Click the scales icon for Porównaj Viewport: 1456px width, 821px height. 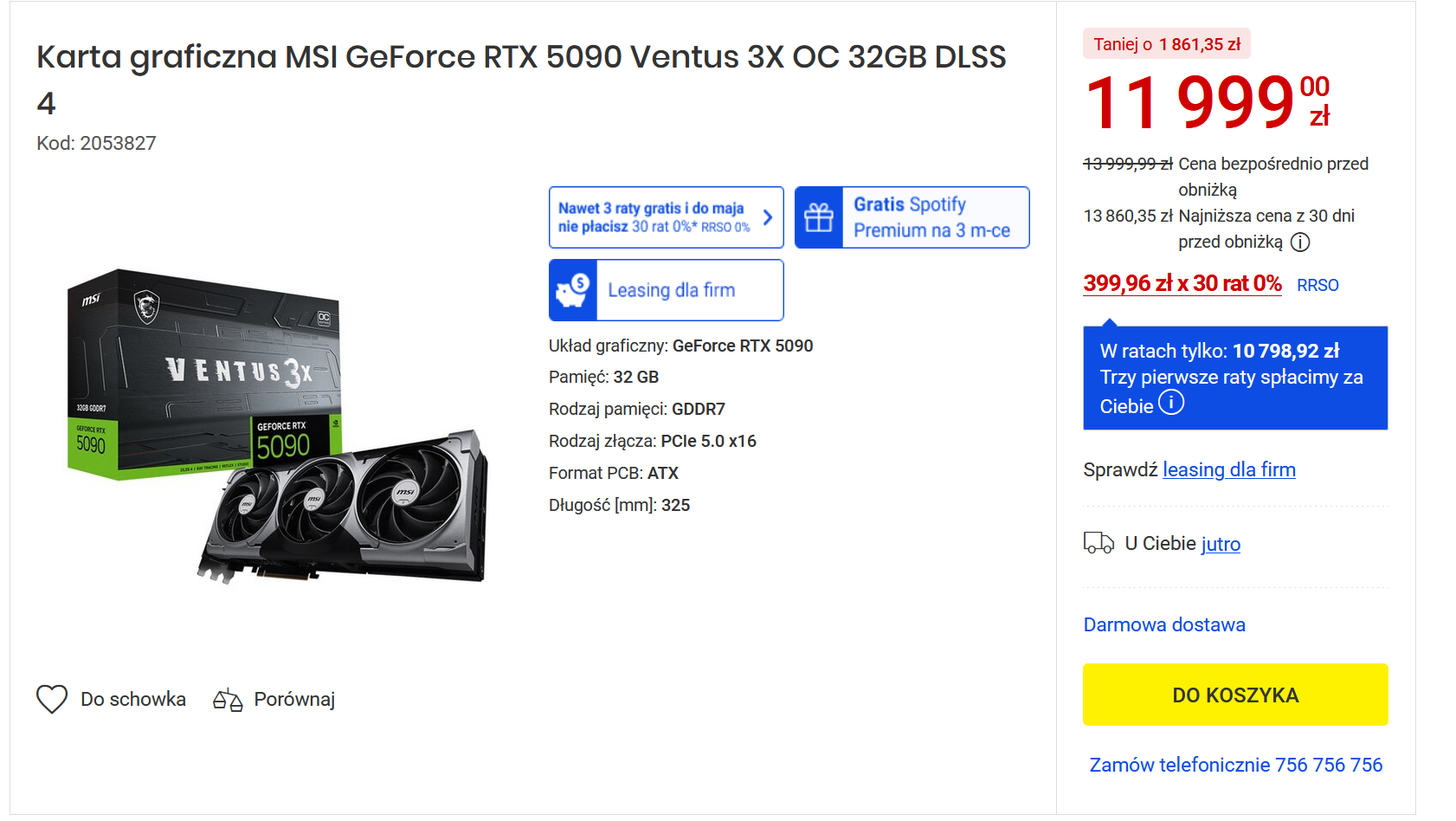tap(228, 700)
